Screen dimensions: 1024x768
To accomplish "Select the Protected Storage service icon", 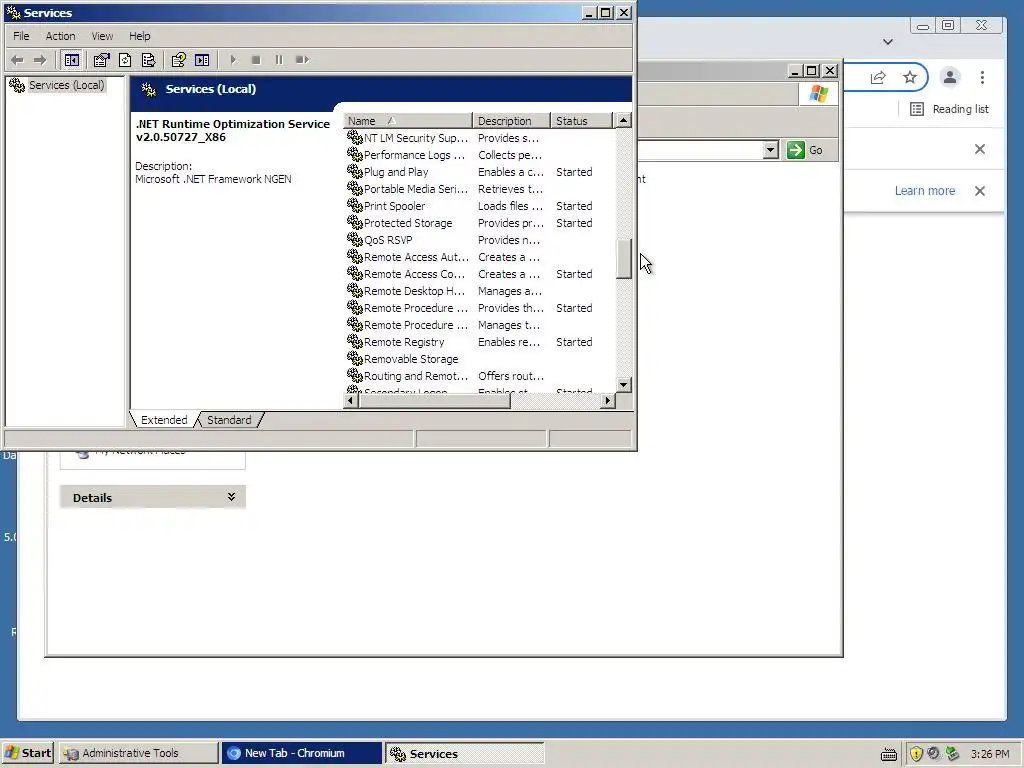I will tap(355, 222).
